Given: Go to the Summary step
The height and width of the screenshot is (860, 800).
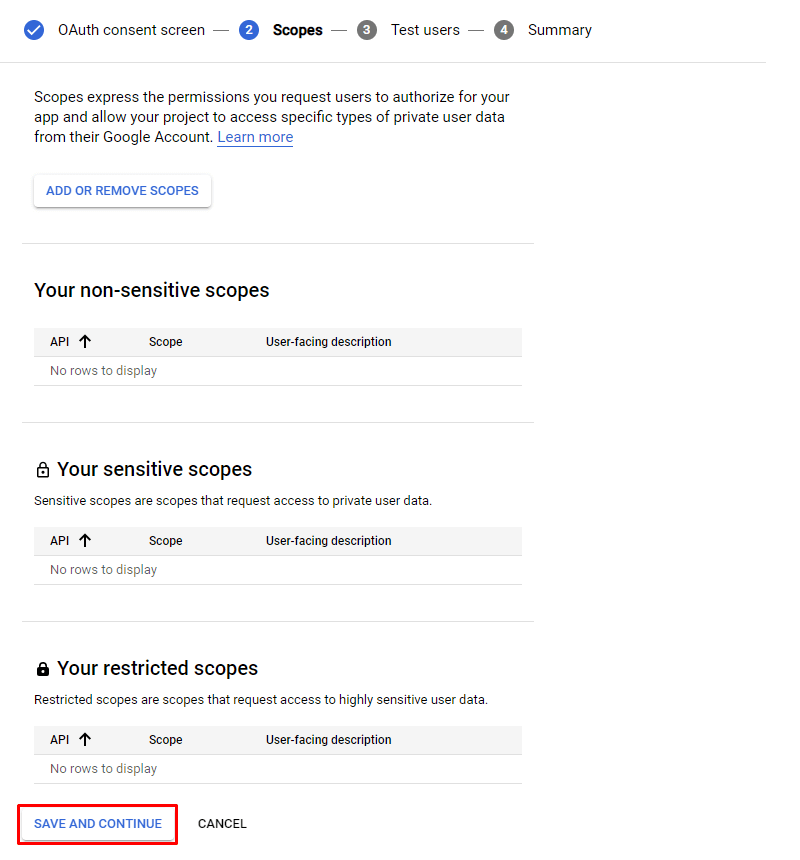Looking at the screenshot, I should pyautogui.click(x=559, y=29).
